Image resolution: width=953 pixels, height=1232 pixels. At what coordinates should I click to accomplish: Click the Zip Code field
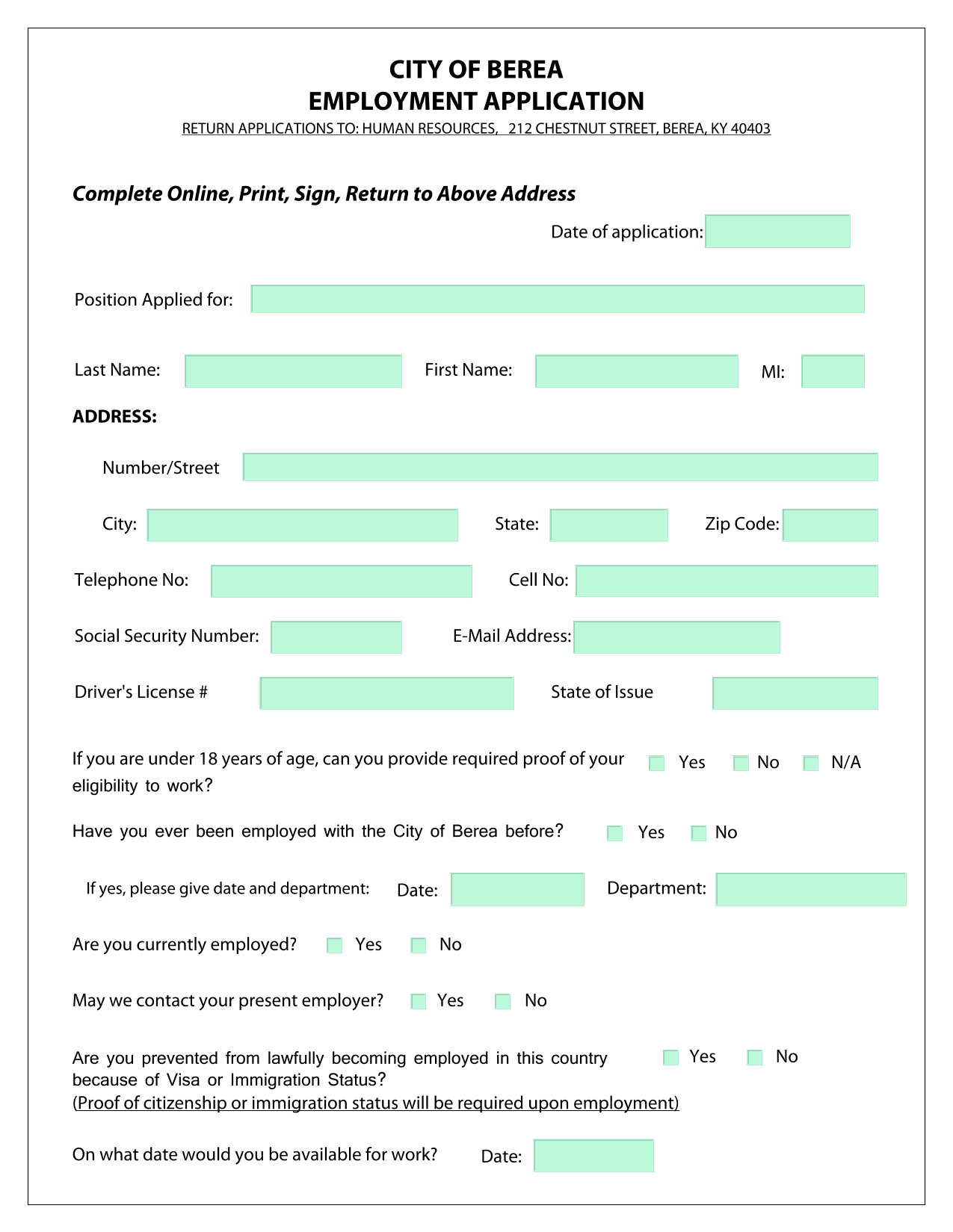(x=830, y=525)
